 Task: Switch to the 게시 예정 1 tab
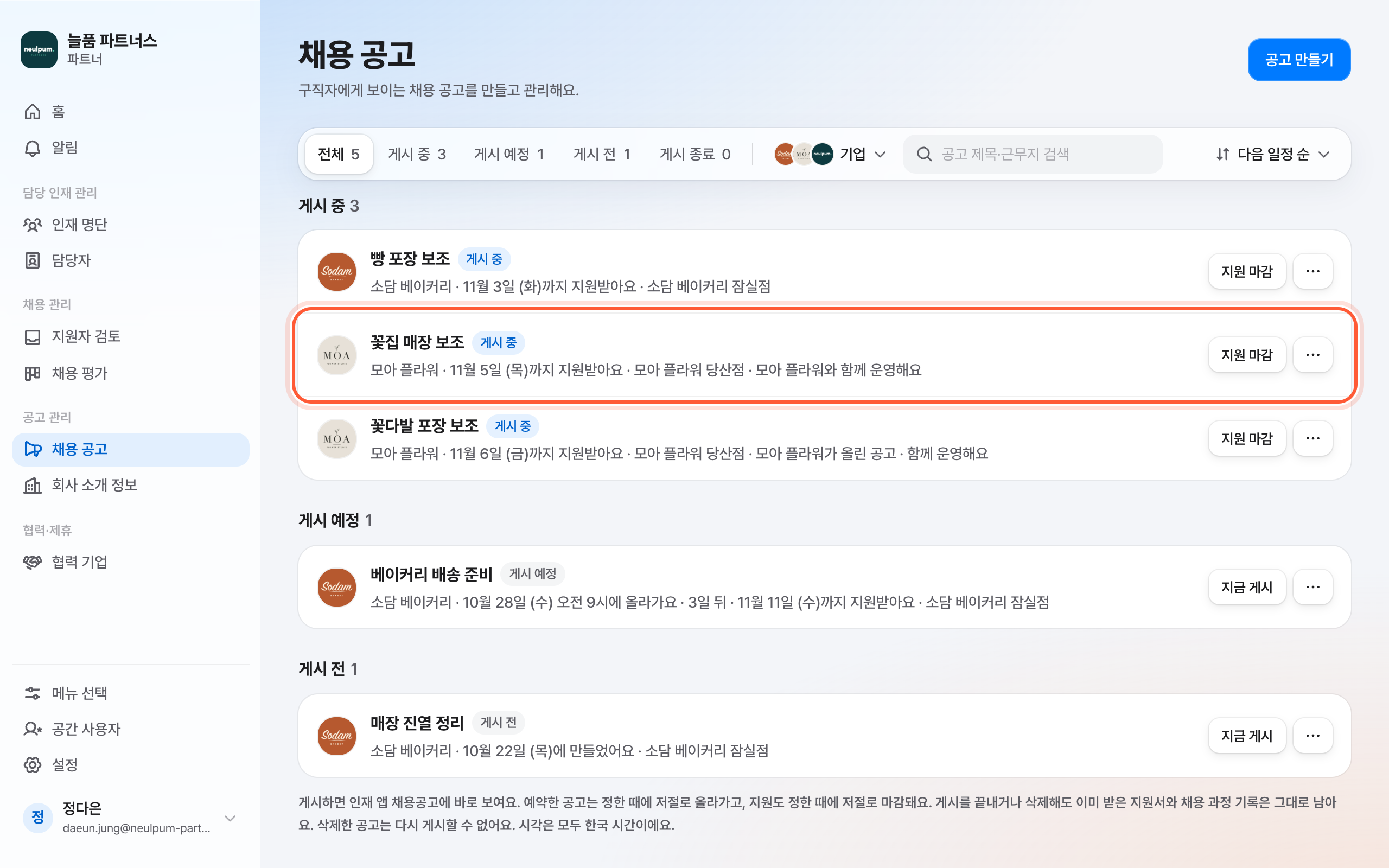click(x=509, y=154)
